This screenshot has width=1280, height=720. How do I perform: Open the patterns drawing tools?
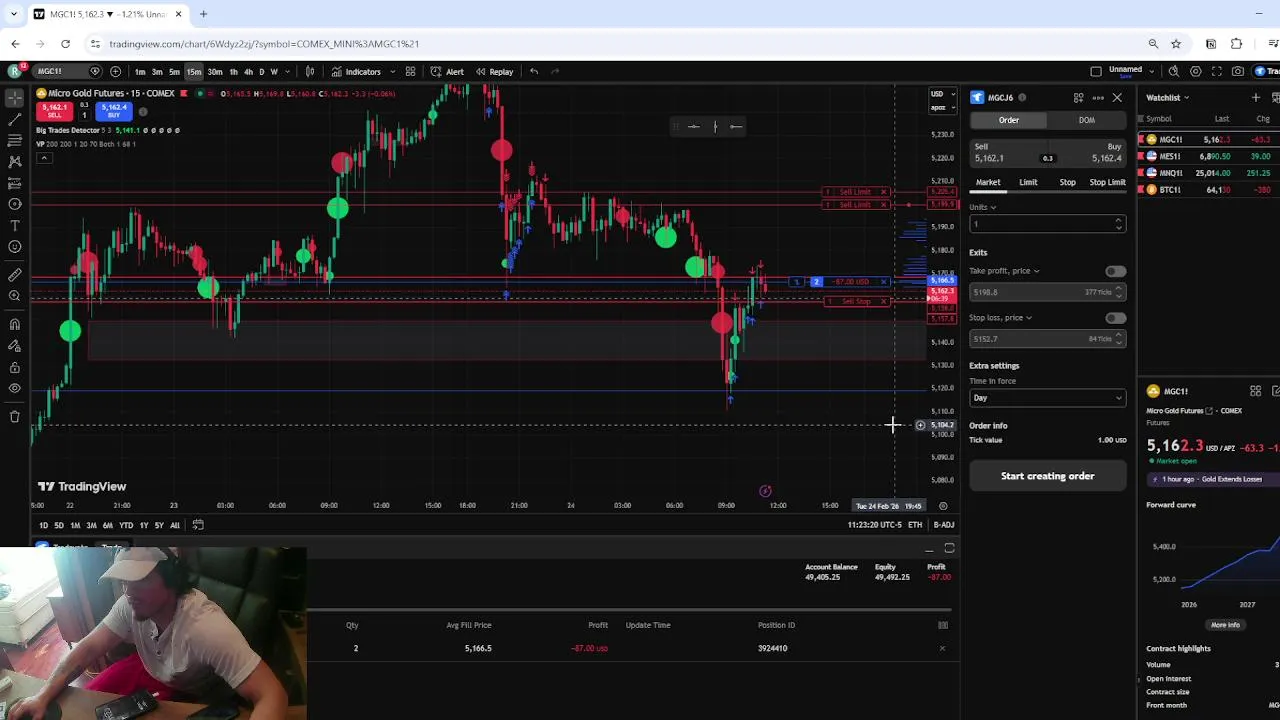(14, 161)
